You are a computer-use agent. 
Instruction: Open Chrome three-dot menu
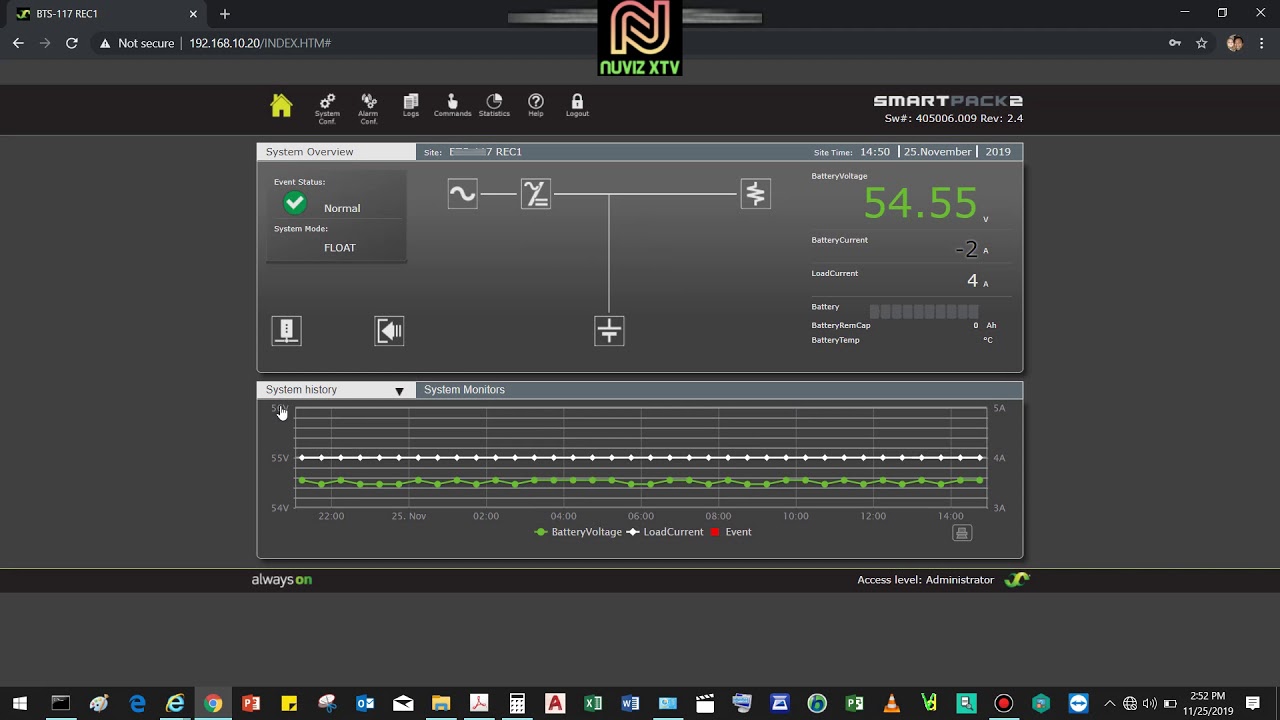click(x=1262, y=43)
